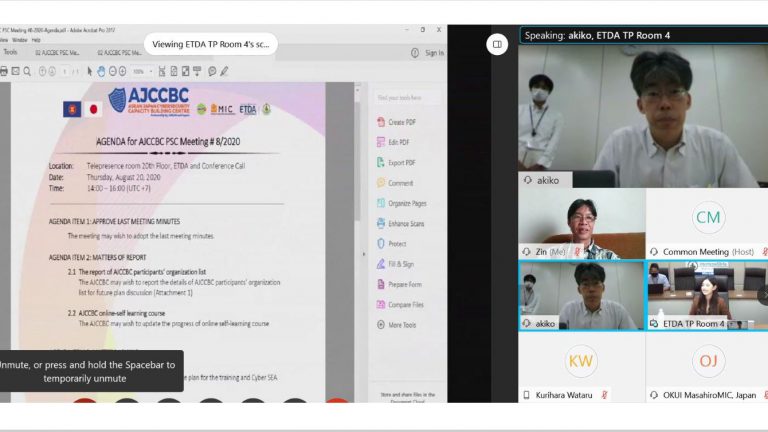Click the Kurihara Wataru participant tile
Viewport: 768px width, 432px height.
(x=581, y=368)
